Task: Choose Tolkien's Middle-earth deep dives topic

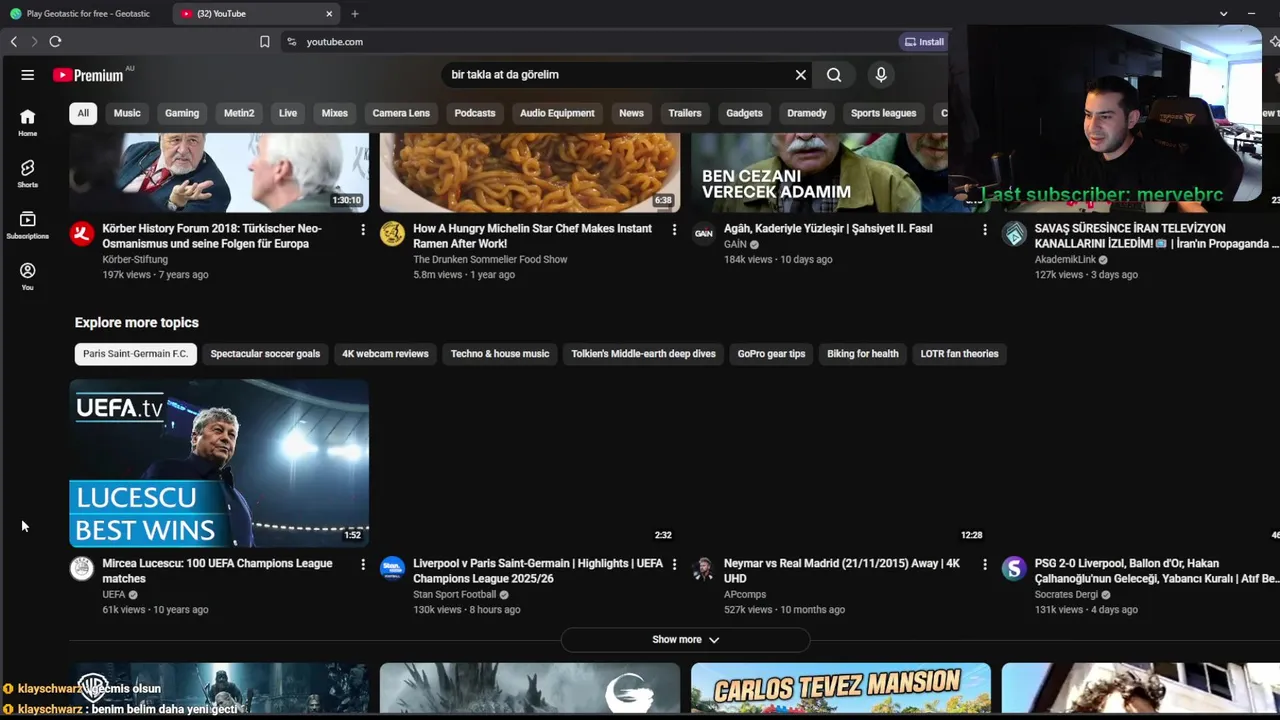Action: (x=643, y=354)
